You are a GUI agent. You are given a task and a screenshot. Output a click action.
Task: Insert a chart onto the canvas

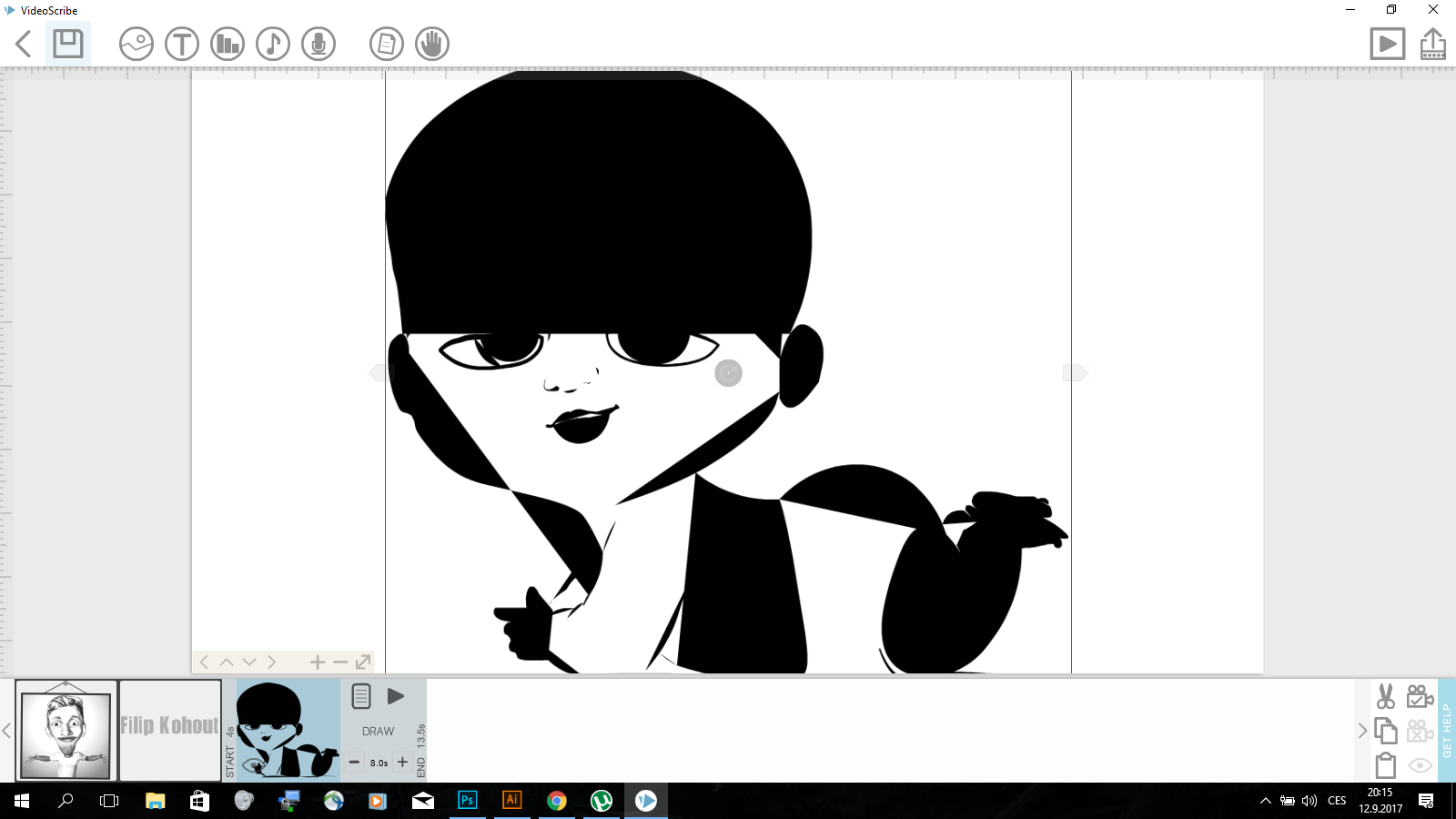227,44
